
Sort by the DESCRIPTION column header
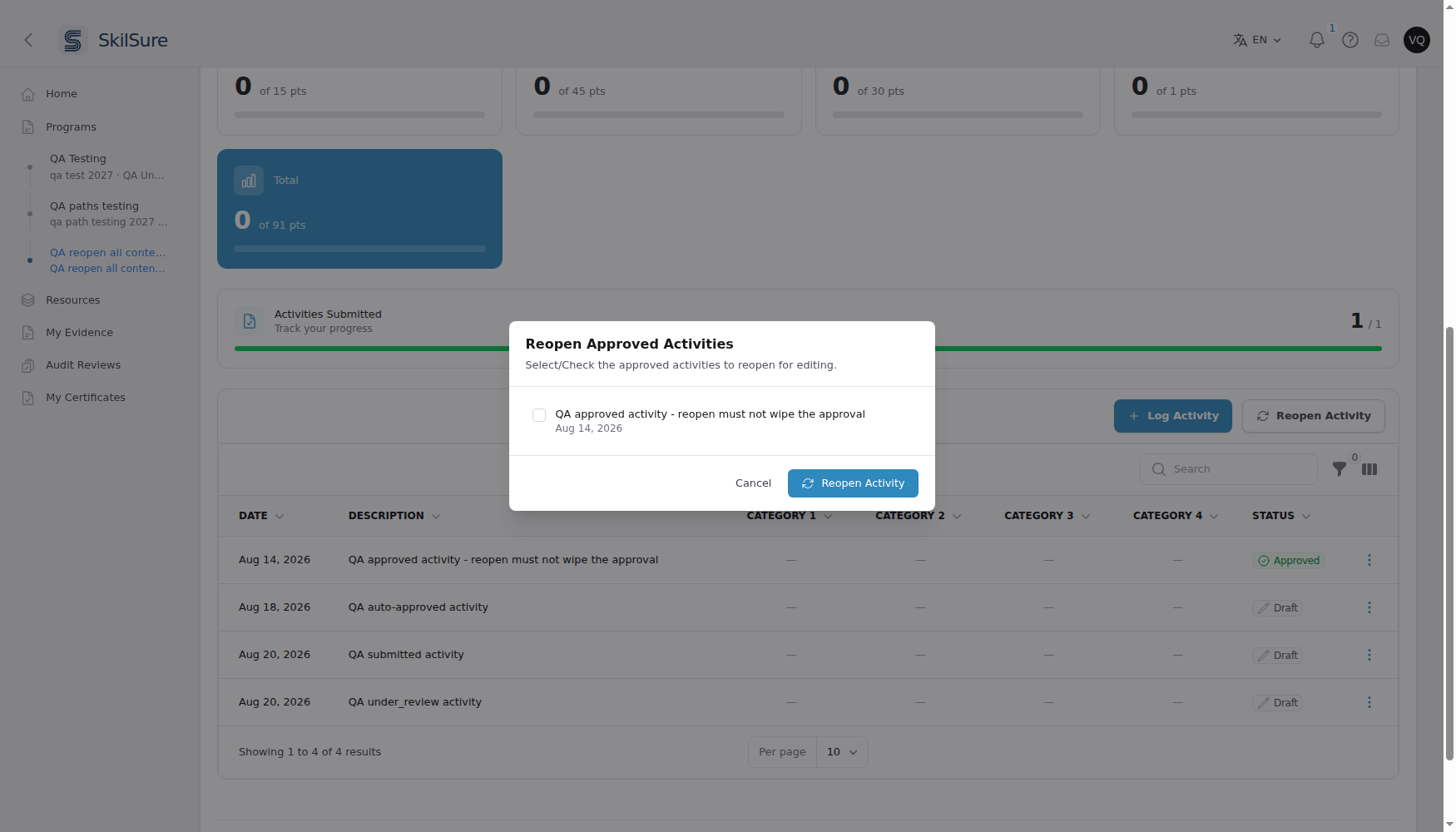click(x=394, y=516)
